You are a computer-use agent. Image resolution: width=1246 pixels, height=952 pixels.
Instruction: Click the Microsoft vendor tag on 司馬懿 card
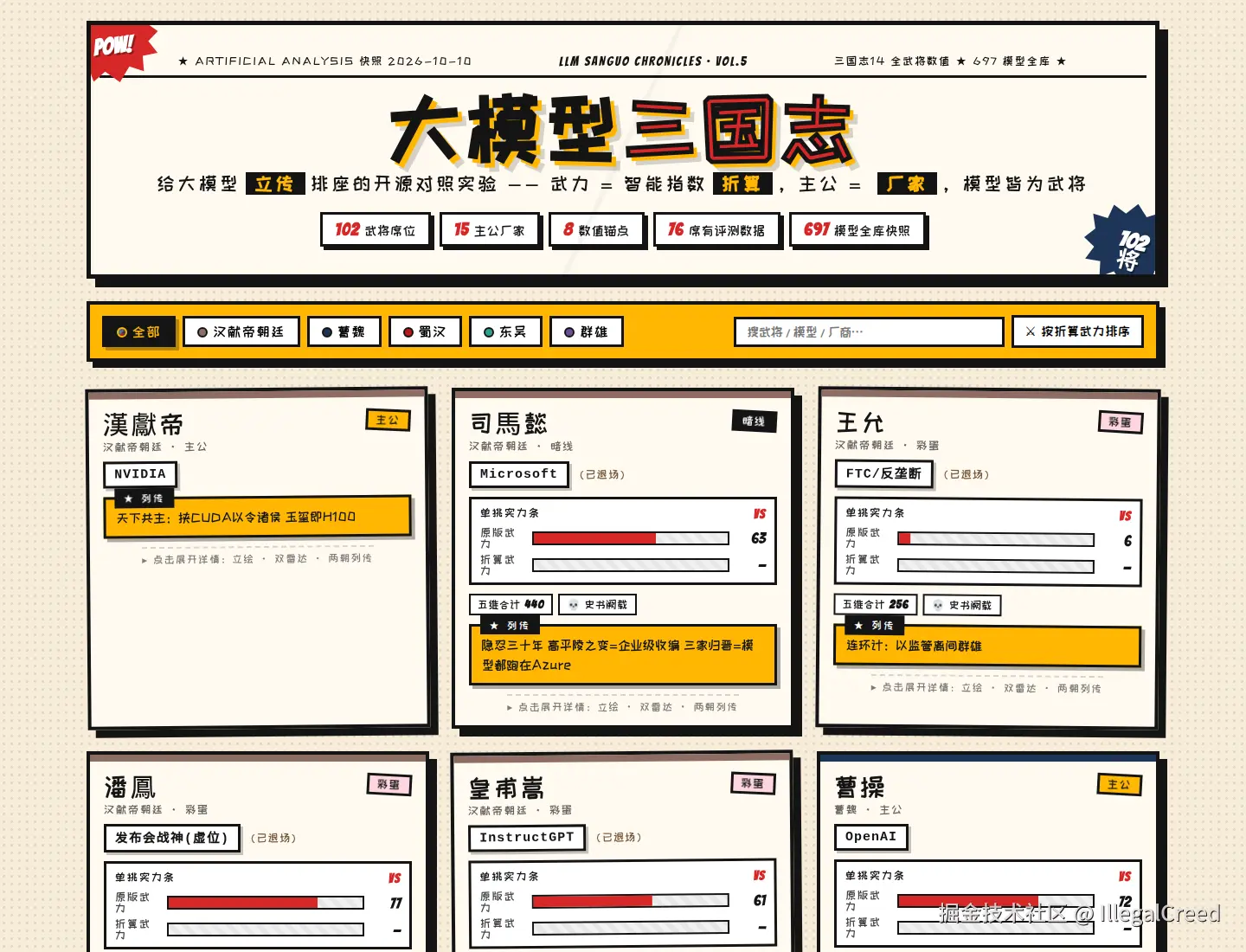pos(519,474)
